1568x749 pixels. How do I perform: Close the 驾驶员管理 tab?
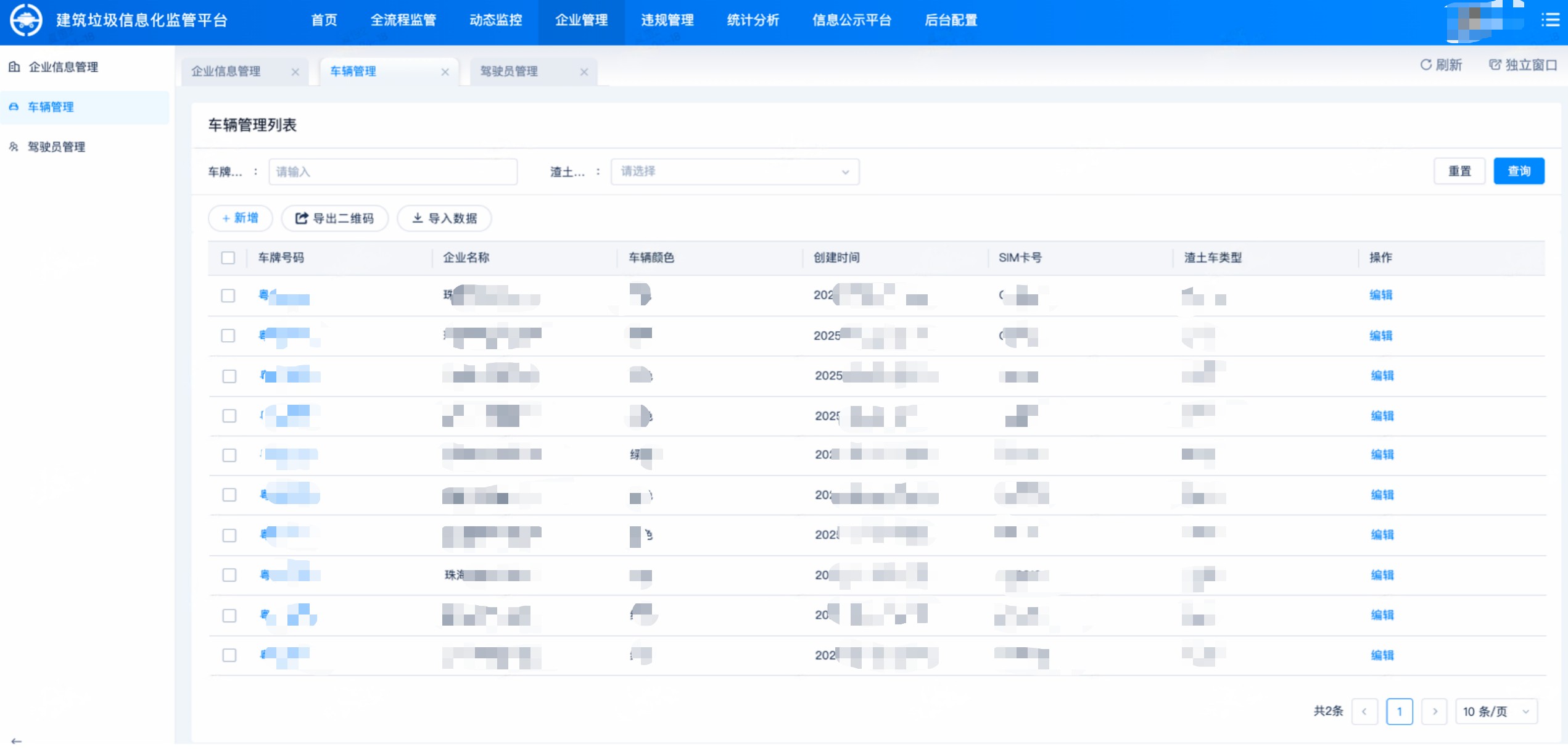pos(584,72)
